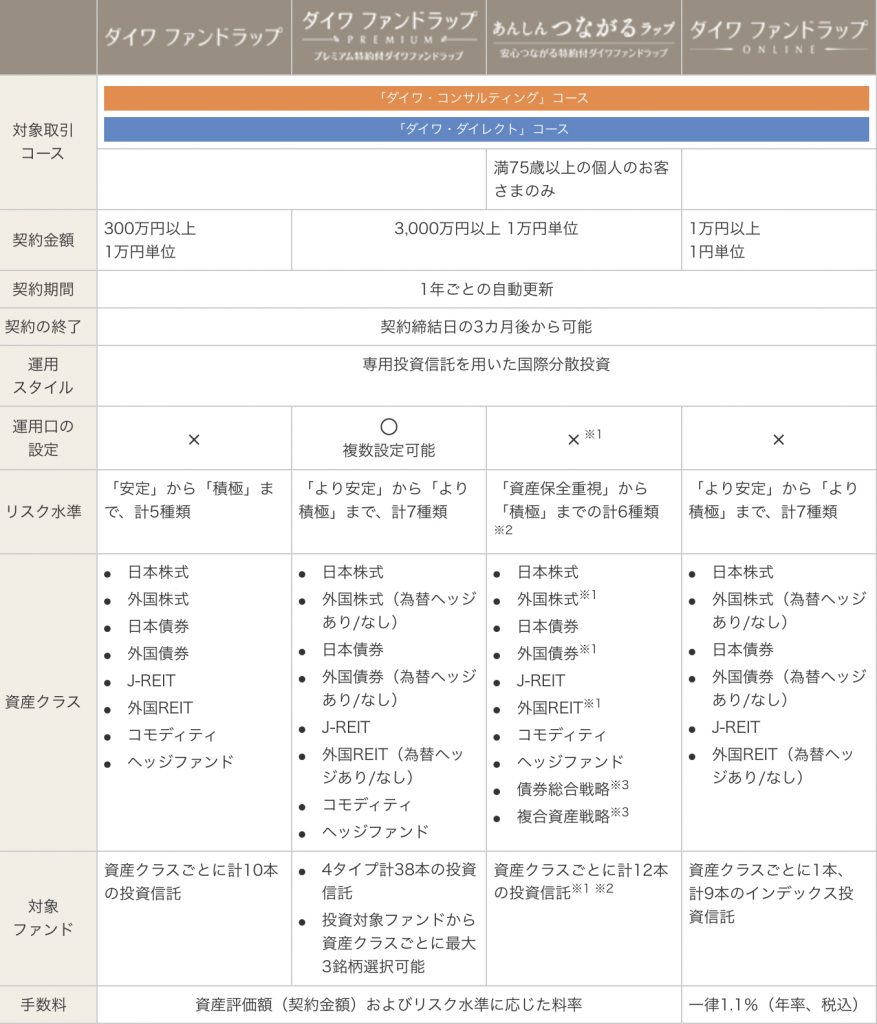Click the × in the ONLINE column

pyautogui.click(x=778, y=439)
